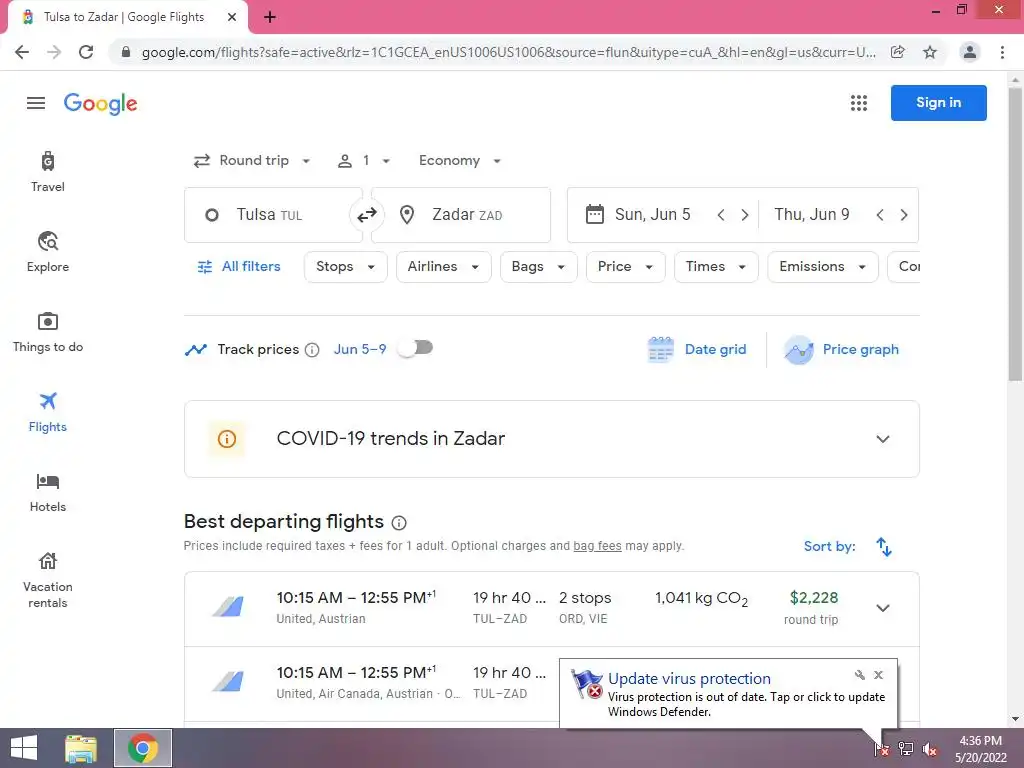Open the Google main menu hamburger
The width and height of the screenshot is (1024, 768).
(36, 103)
